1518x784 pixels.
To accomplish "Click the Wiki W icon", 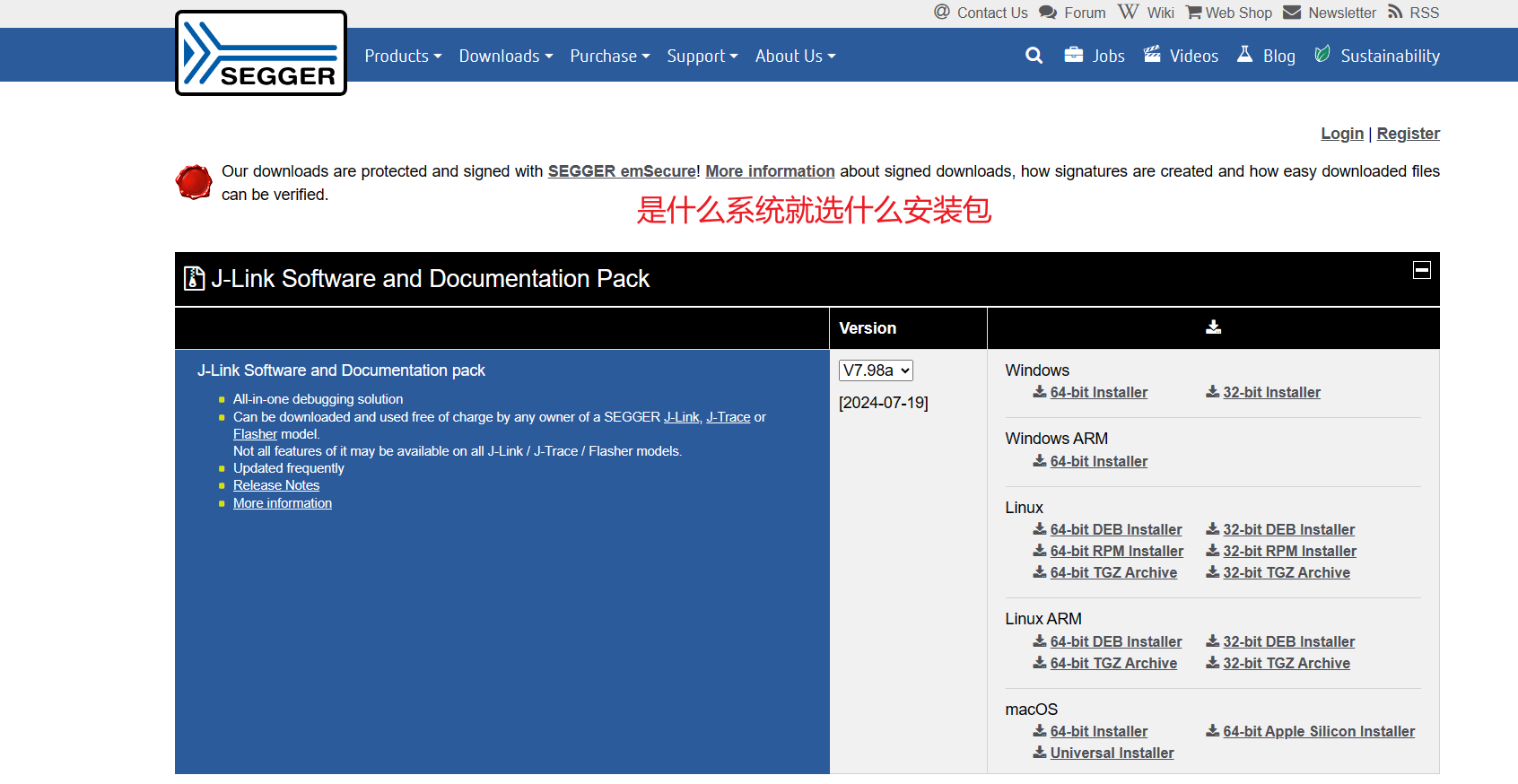I will pos(1128,12).
